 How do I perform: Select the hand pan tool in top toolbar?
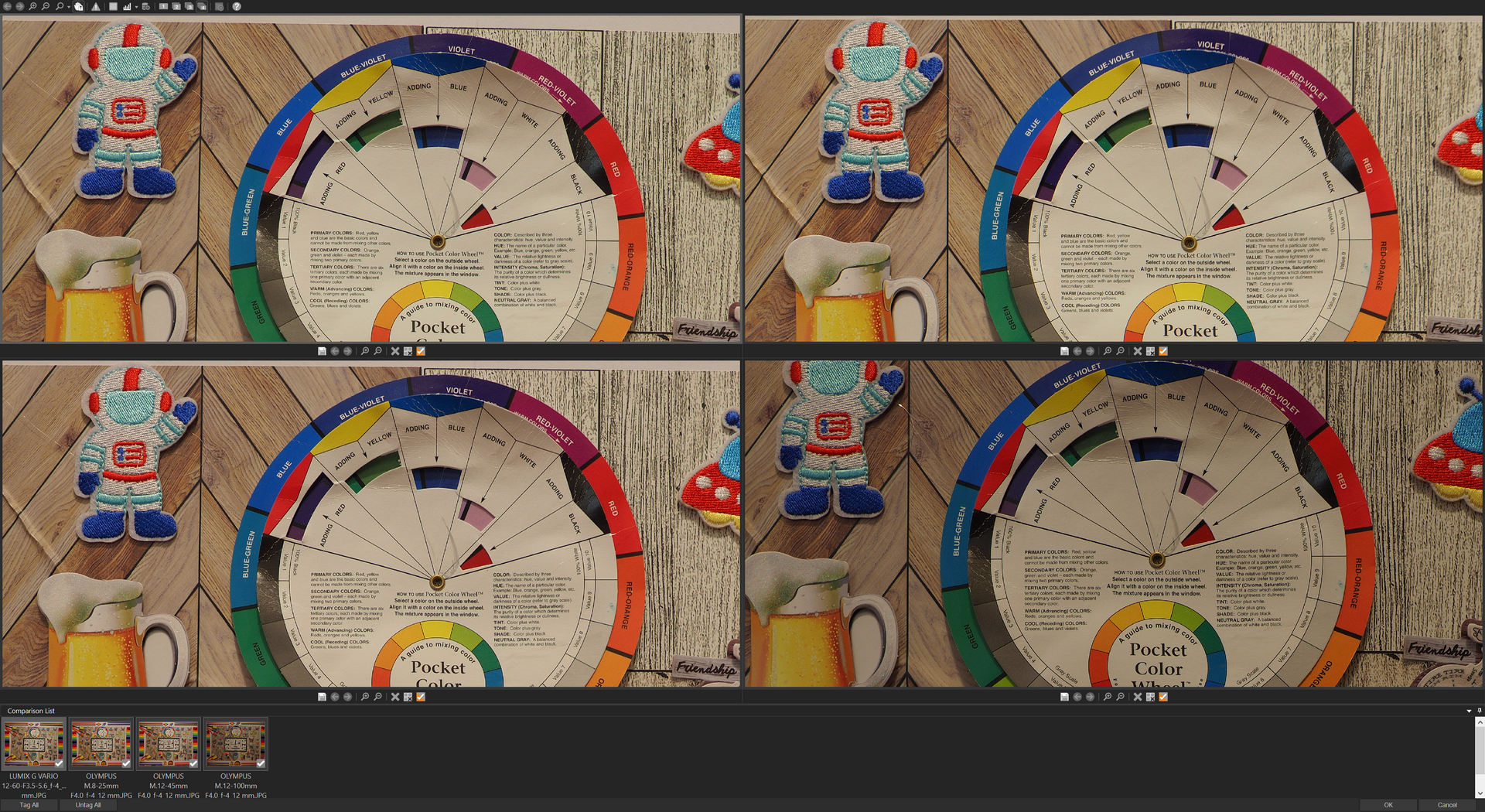coord(79,6)
